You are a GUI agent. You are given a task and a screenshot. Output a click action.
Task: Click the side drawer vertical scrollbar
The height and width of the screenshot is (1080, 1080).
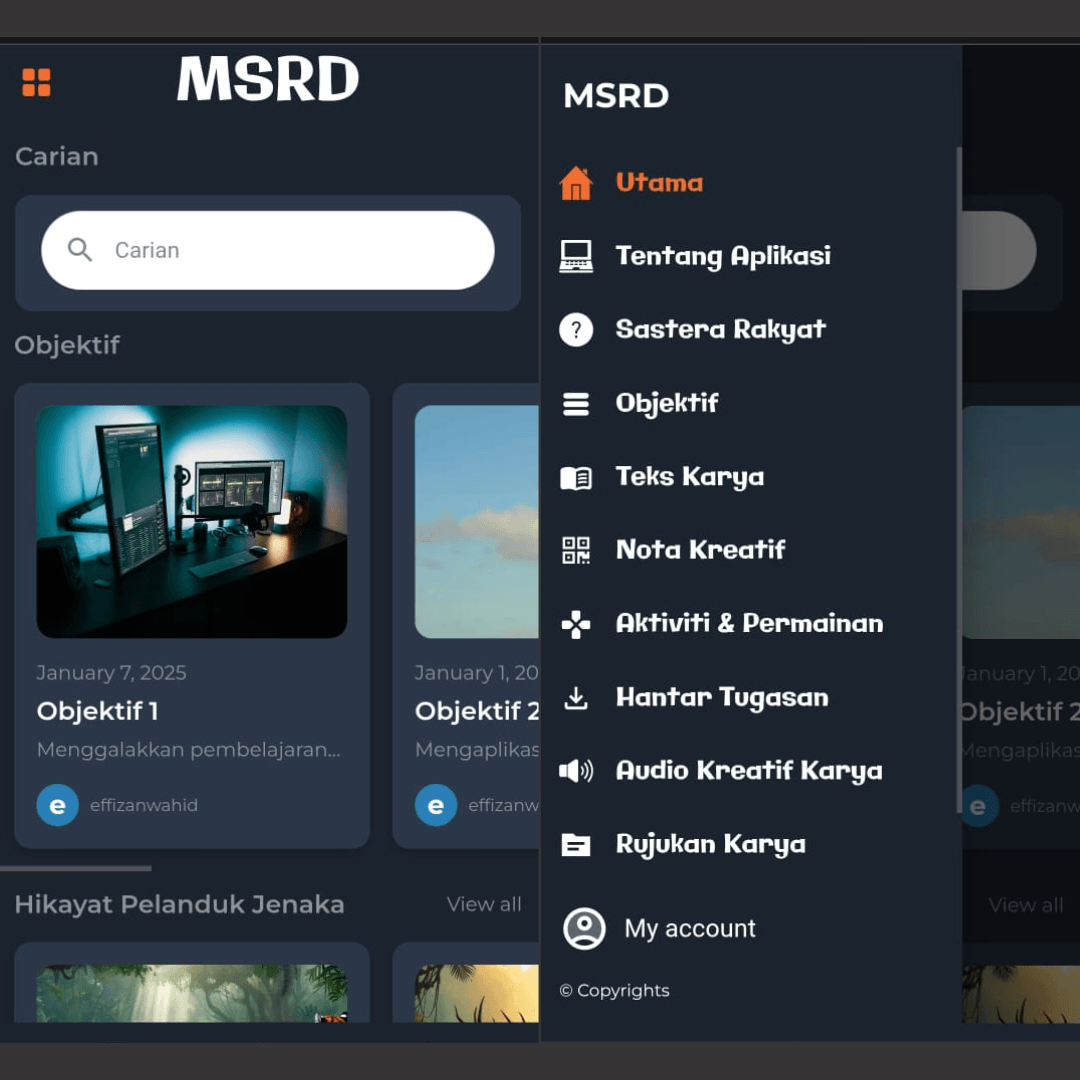(x=959, y=479)
